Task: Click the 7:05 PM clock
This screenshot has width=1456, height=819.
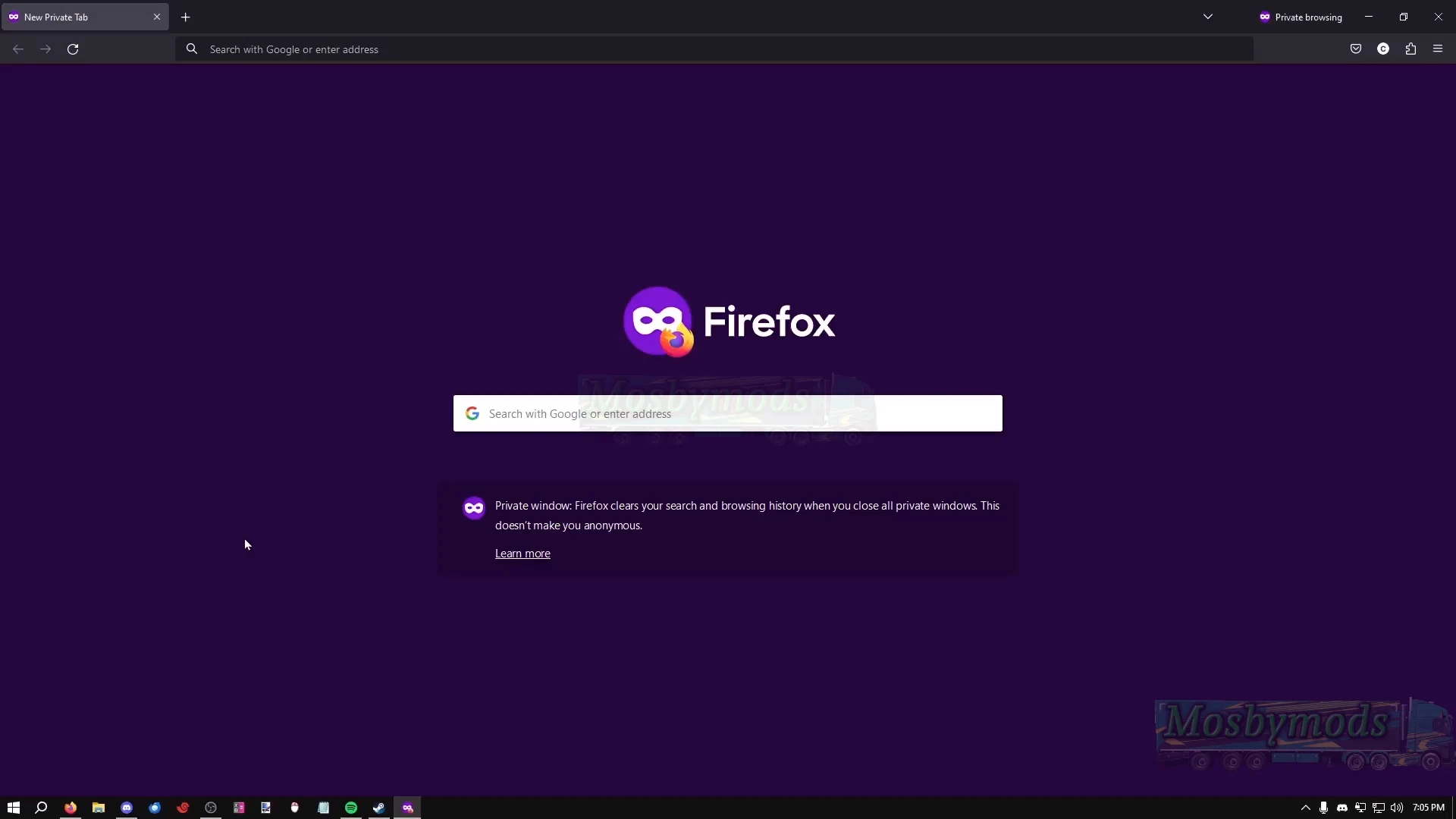Action: tap(1429, 808)
